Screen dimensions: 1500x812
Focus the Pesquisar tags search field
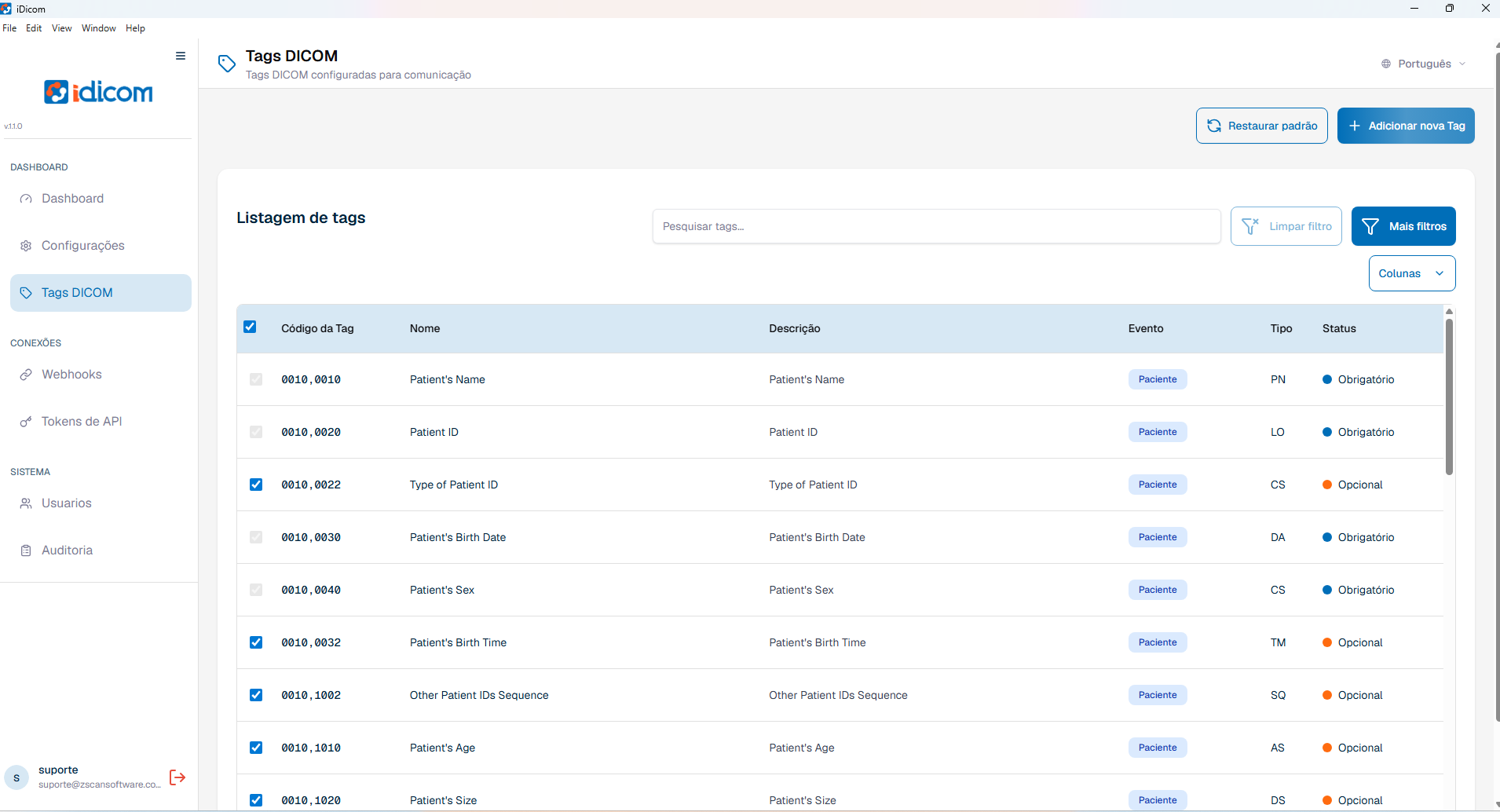[936, 226]
